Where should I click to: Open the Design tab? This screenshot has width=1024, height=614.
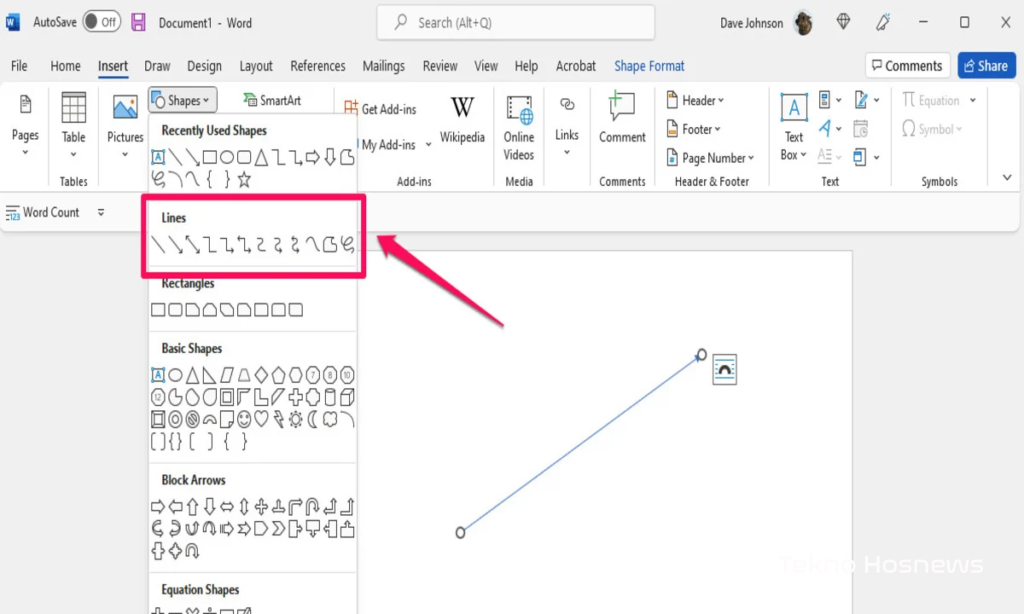[204, 66]
